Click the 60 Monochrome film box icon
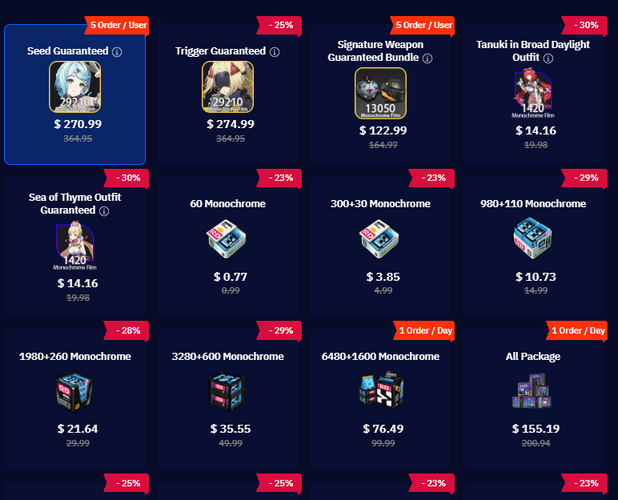Image resolution: width=618 pixels, height=500 pixels. [227, 239]
